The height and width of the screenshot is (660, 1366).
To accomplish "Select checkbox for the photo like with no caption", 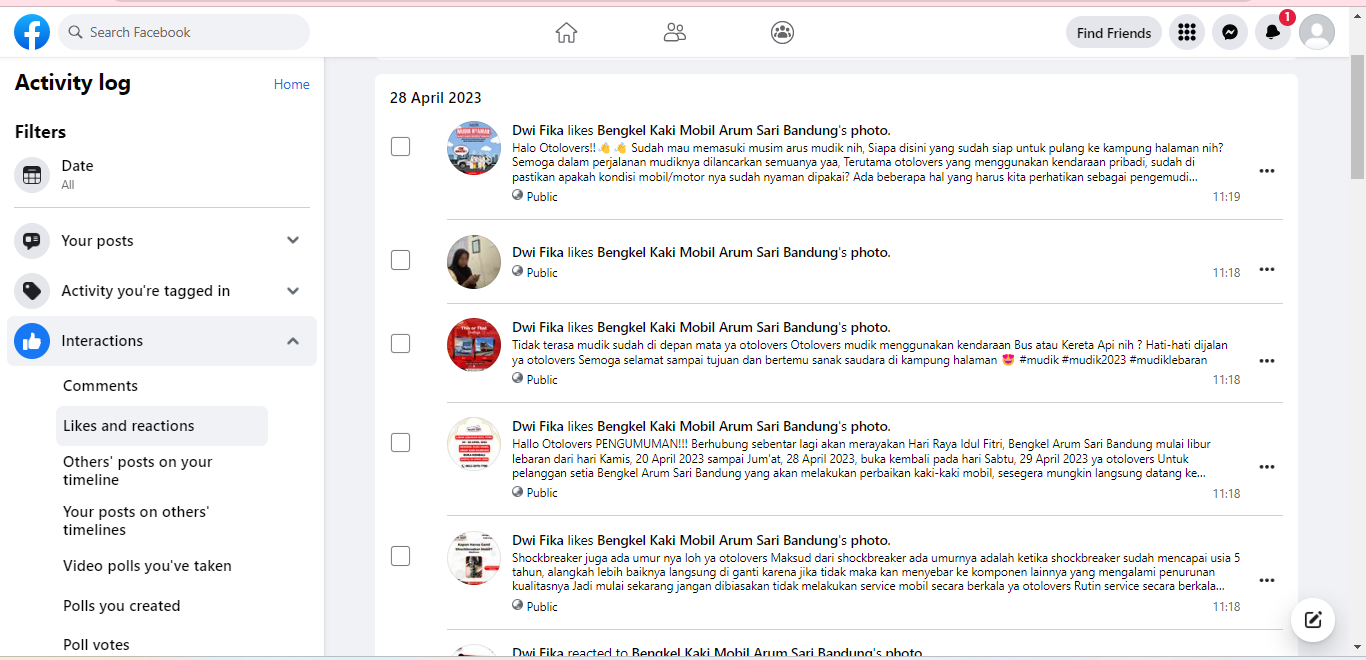I will point(400,260).
